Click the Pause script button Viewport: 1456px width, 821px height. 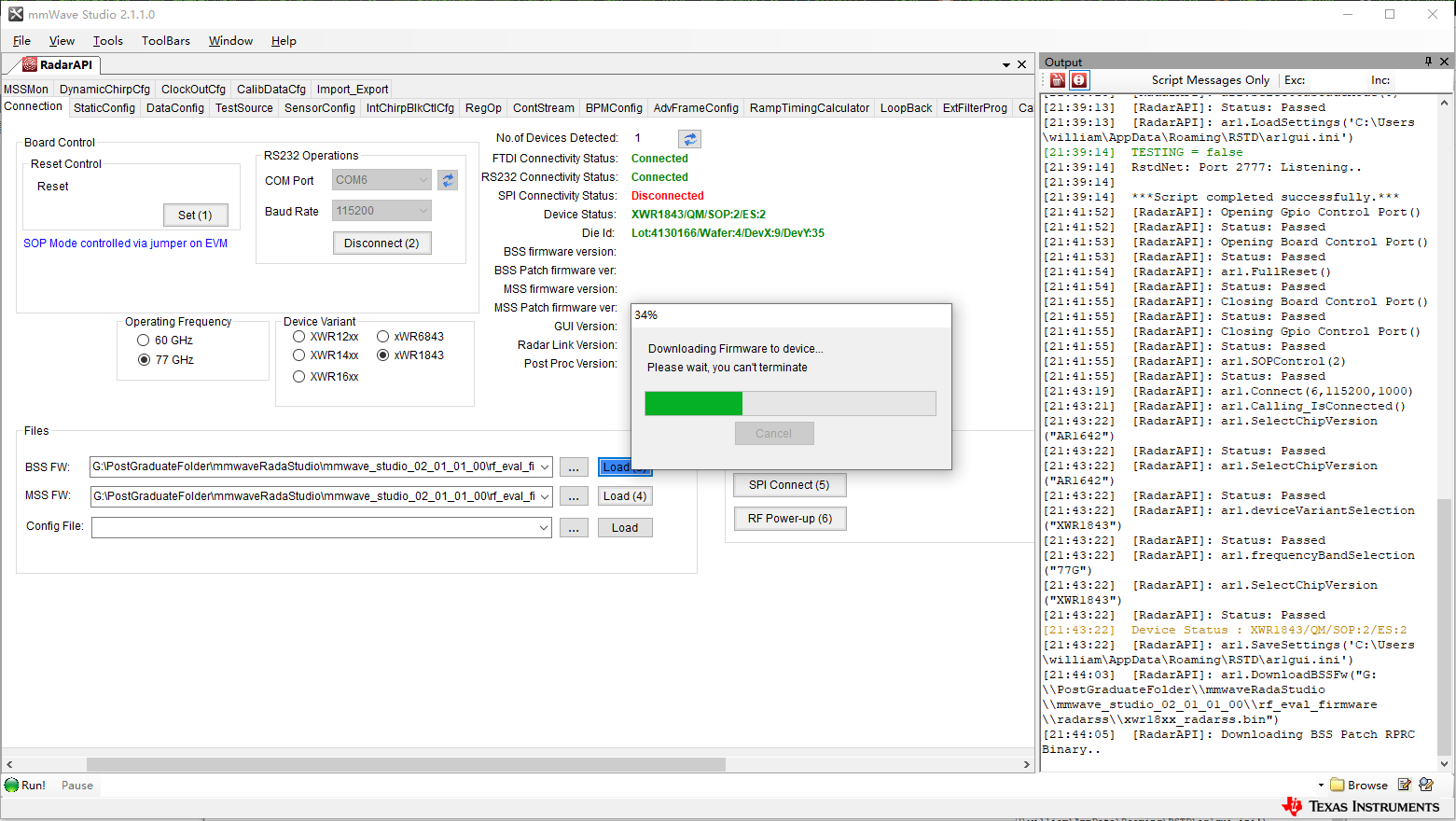click(x=77, y=786)
